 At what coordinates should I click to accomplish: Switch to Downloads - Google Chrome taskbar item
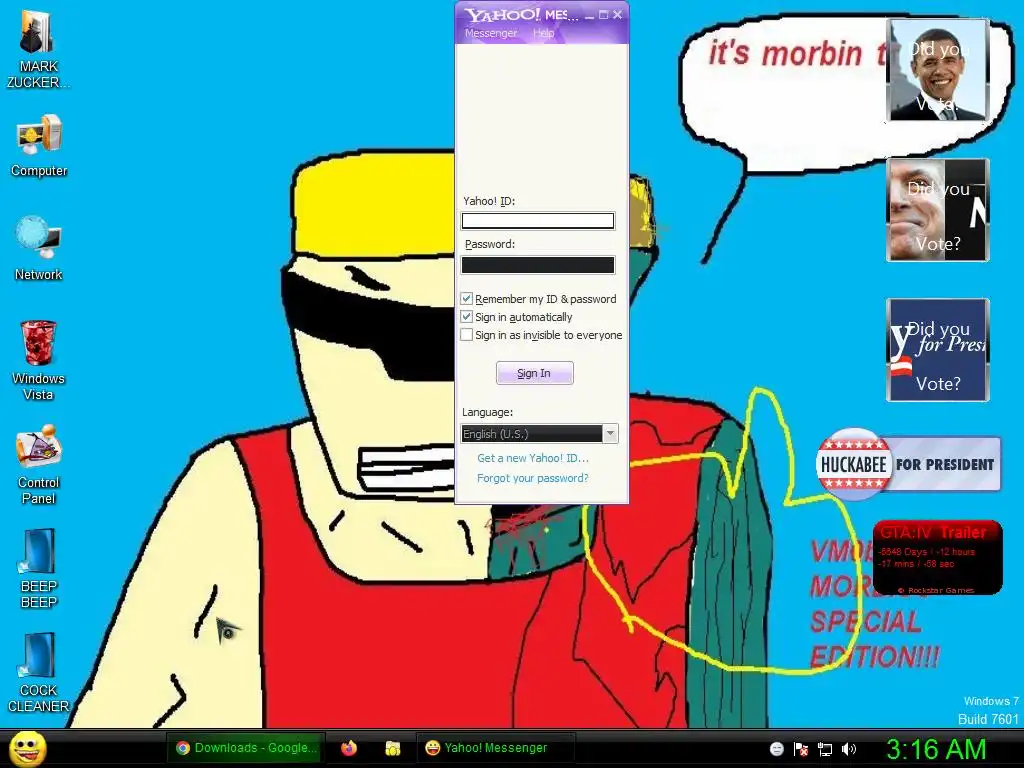point(246,748)
